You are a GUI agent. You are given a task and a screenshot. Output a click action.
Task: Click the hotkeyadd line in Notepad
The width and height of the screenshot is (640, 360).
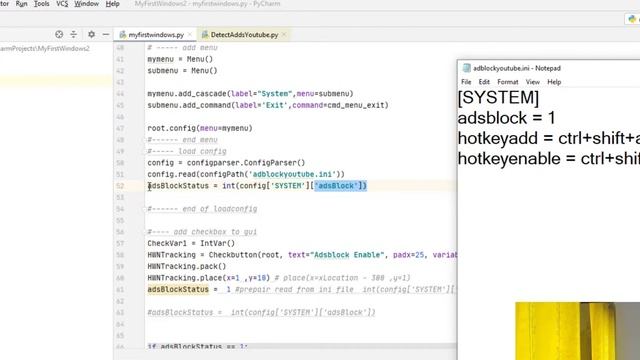point(549,138)
